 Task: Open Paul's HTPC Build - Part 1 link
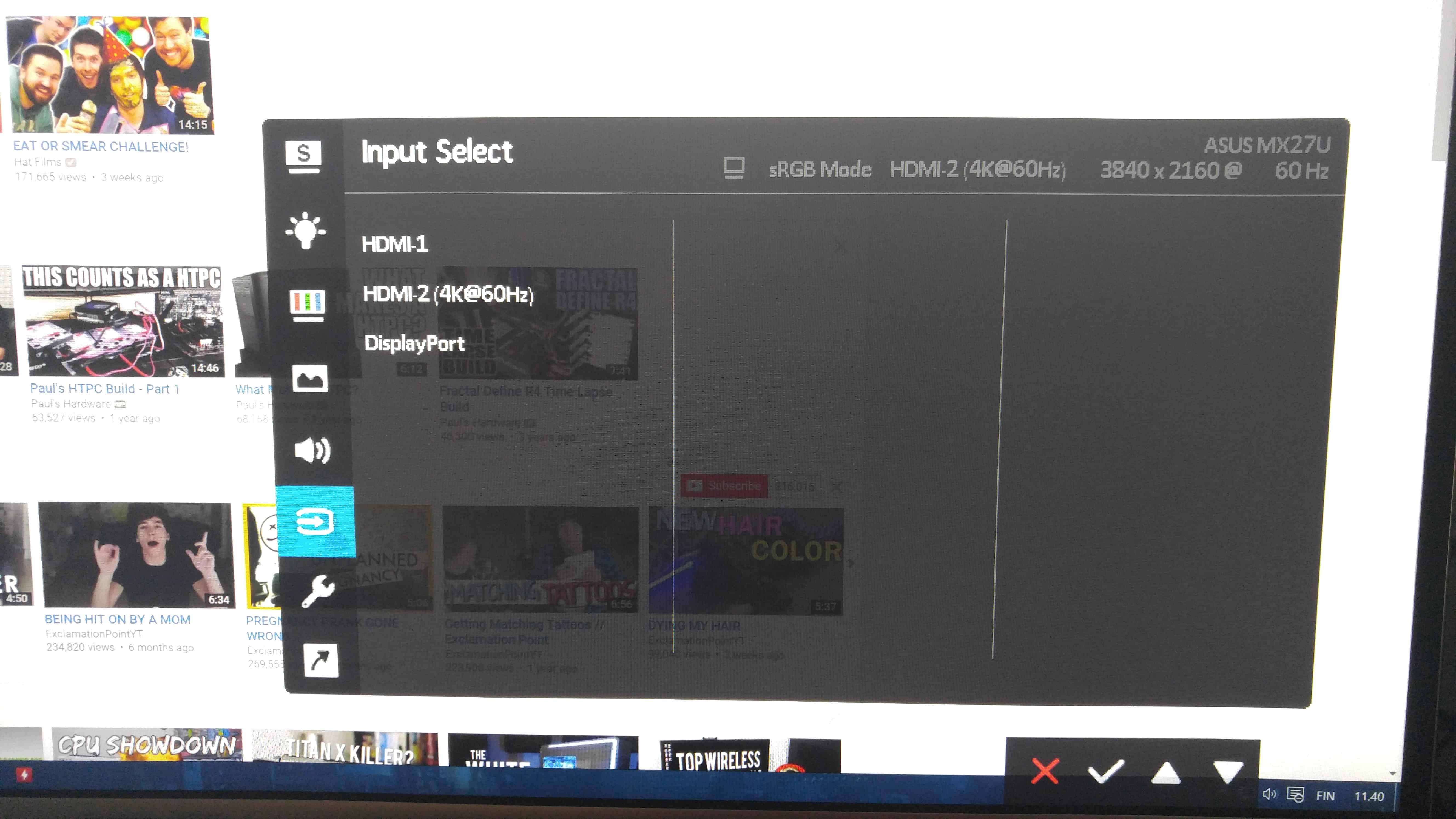[x=104, y=389]
